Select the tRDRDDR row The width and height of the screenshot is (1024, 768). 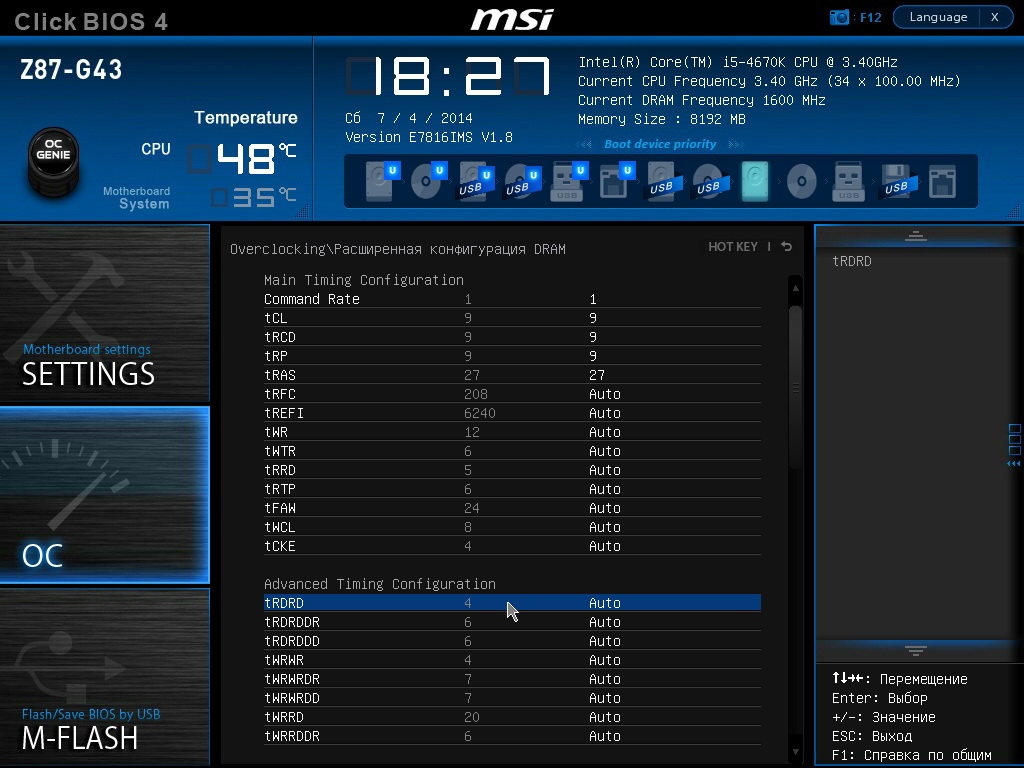point(512,622)
